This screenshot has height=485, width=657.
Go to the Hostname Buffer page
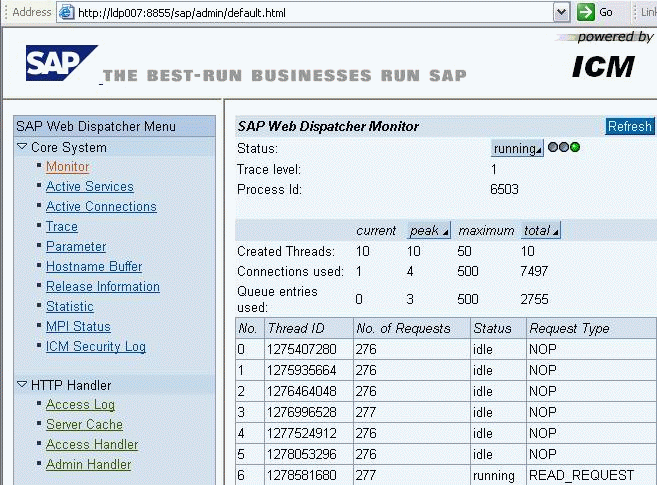[94, 267]
